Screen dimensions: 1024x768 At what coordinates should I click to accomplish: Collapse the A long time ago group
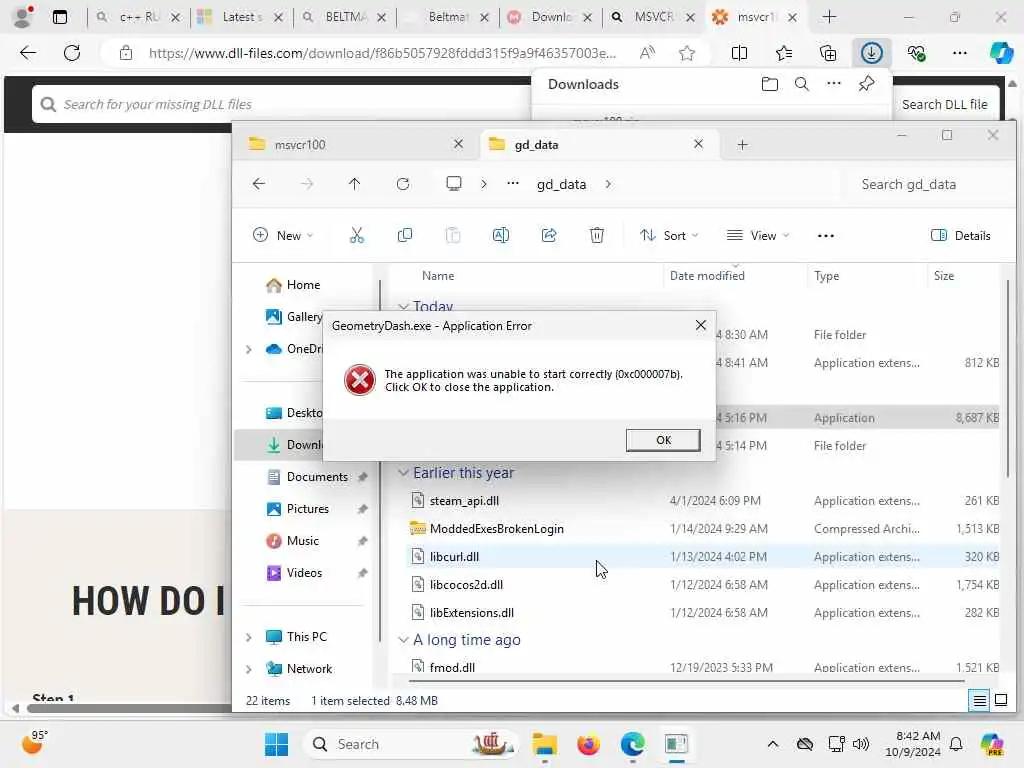(x=404, y=640)
